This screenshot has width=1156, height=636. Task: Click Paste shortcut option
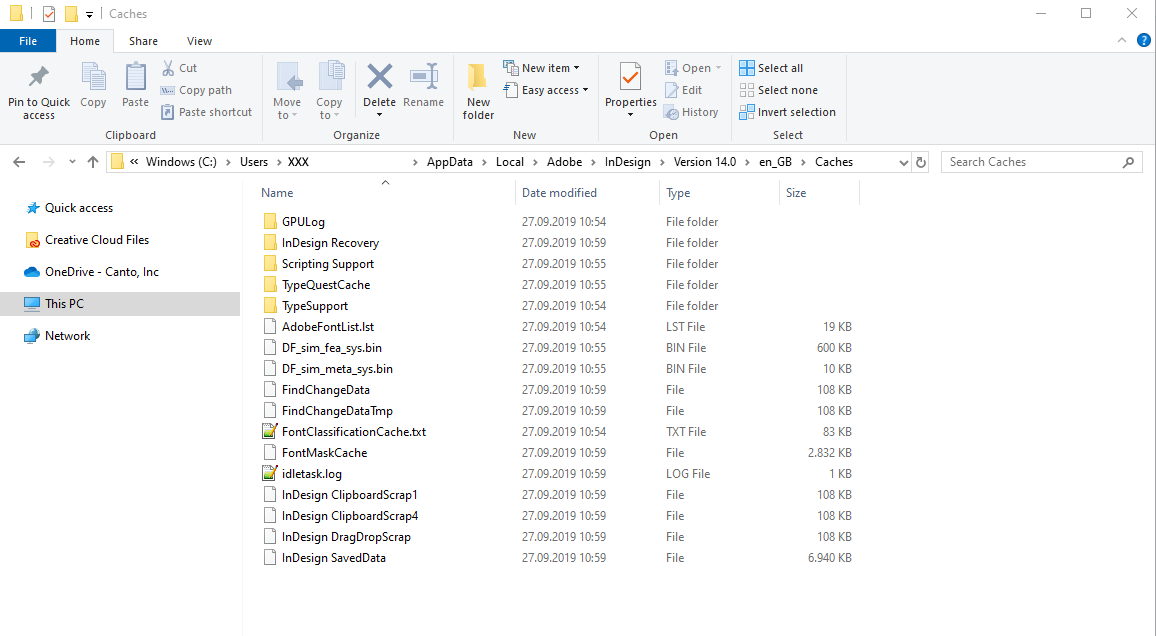206,112
